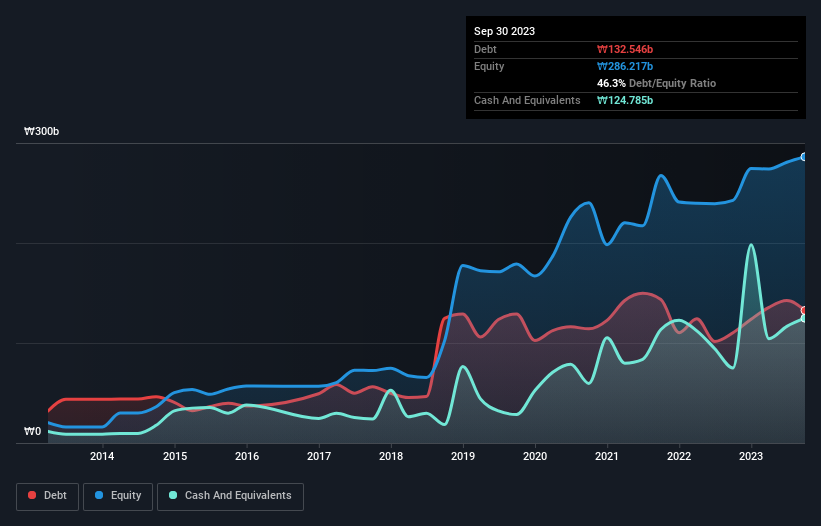Select the red Debt endpoint marker

click(804, 310)
